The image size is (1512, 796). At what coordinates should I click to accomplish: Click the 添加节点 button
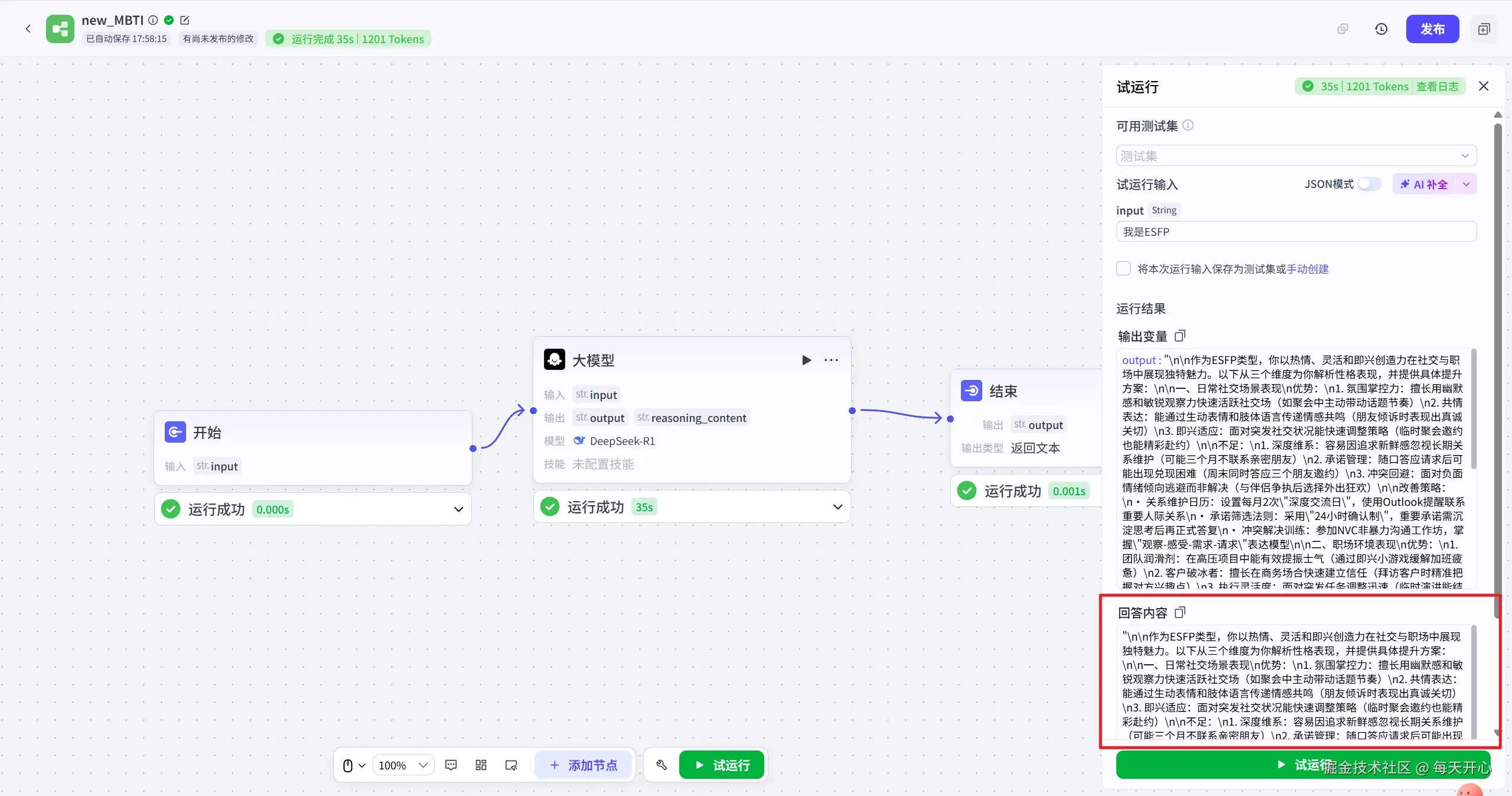[x=584, y=765]
